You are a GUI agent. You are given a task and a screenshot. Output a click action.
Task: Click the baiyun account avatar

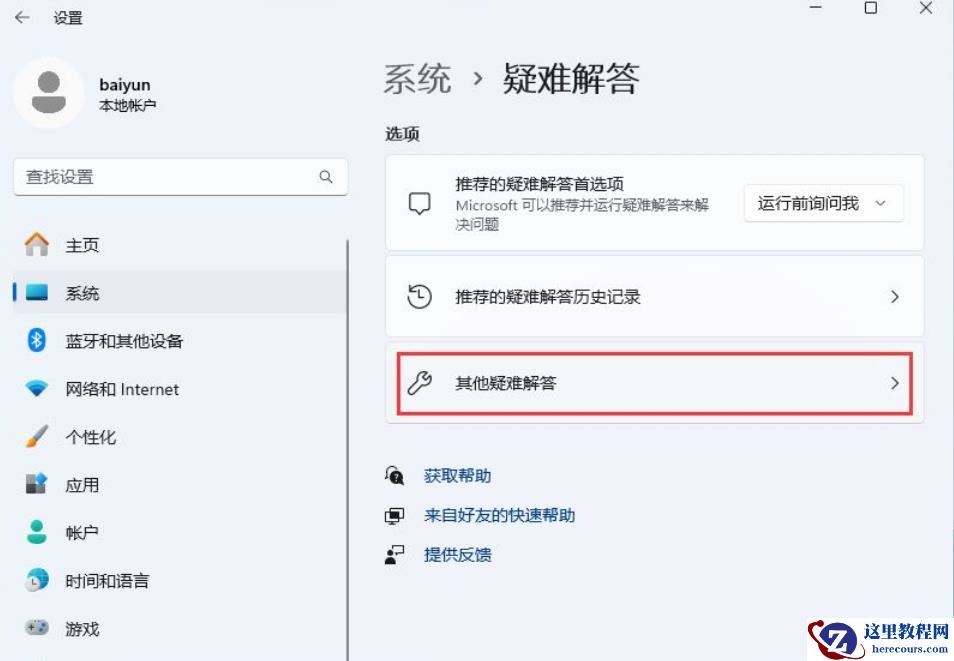click(x=50, y=93)
